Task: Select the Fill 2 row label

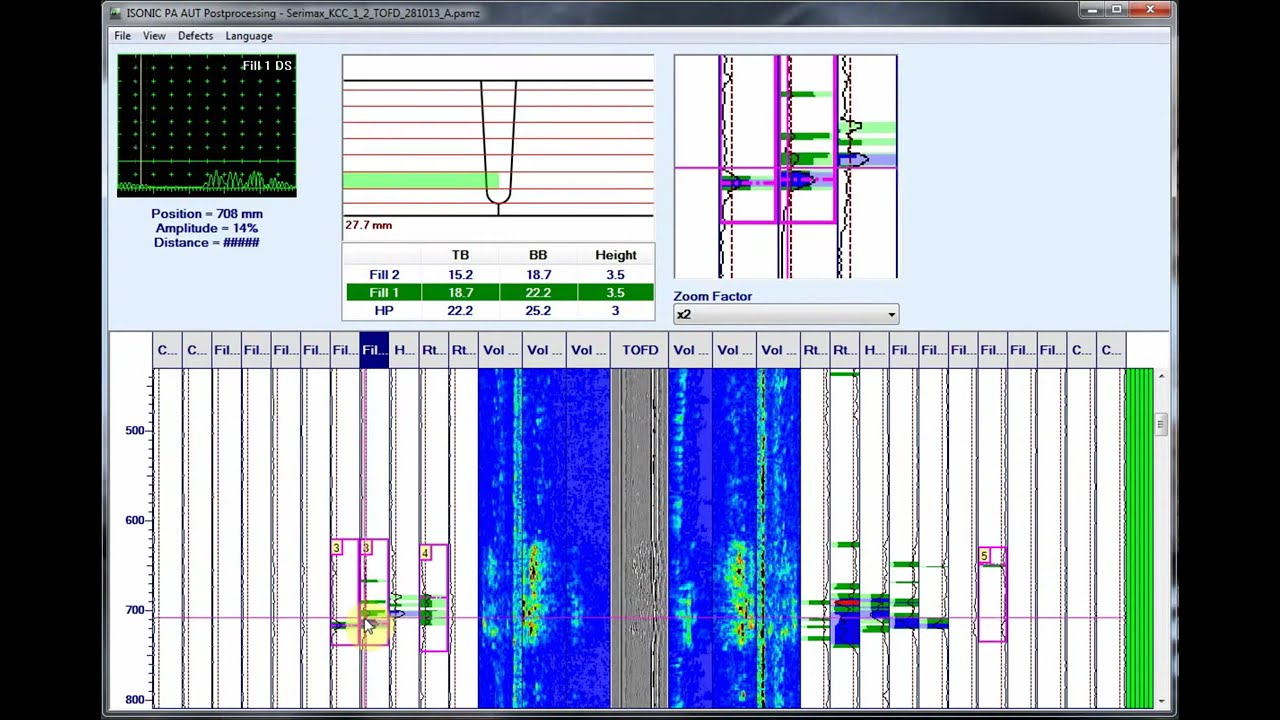Action: (384, 275)
